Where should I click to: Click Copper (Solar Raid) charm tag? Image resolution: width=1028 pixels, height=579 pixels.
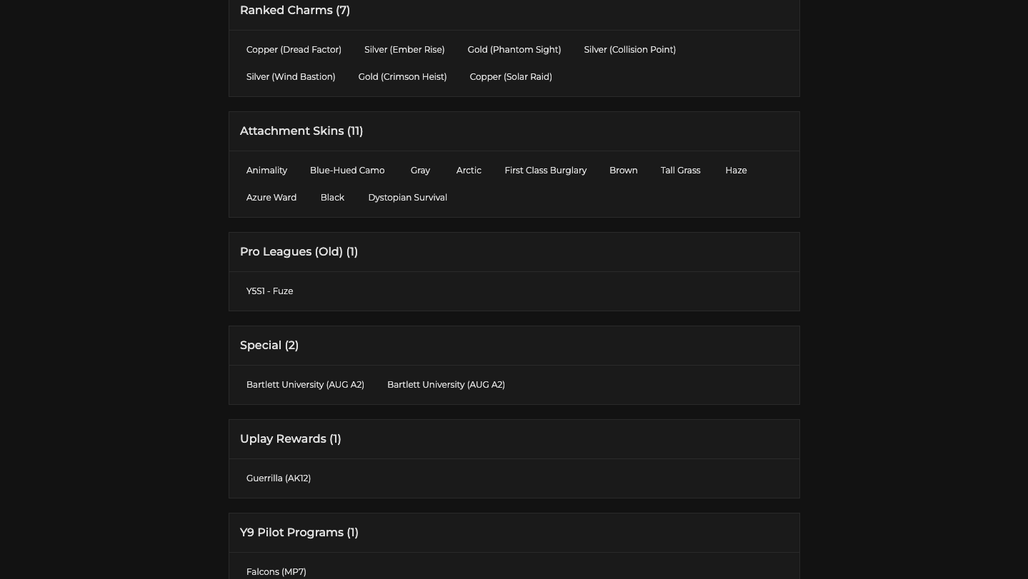[511, 77]
